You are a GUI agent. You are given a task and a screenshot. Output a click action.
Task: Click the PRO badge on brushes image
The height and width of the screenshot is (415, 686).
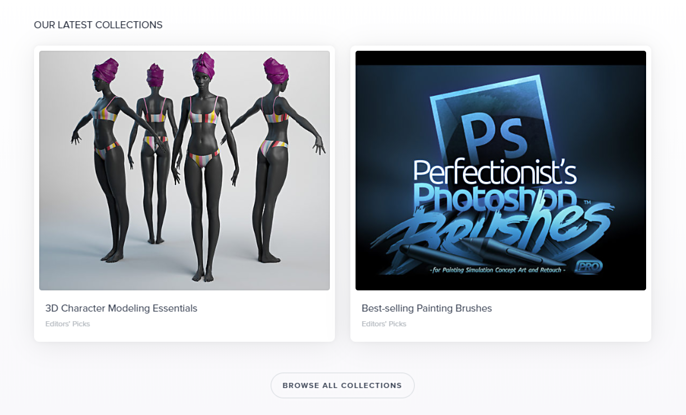(589, 266)
